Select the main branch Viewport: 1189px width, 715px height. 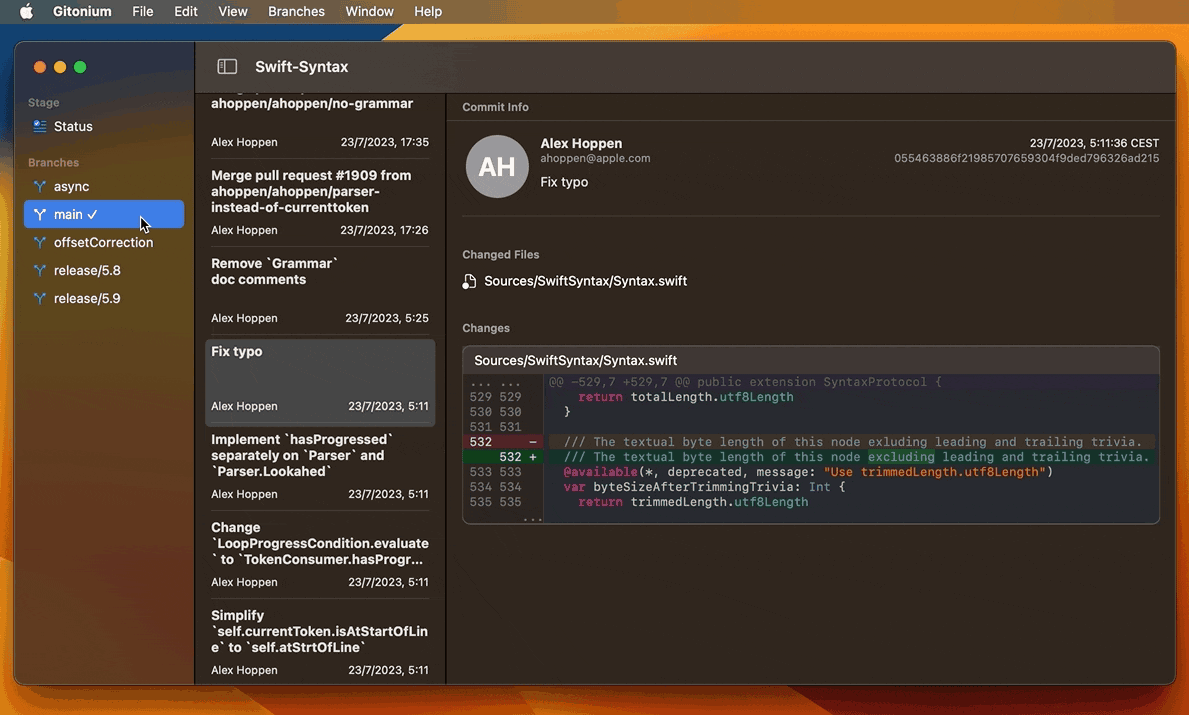click(x=104, y=215)
